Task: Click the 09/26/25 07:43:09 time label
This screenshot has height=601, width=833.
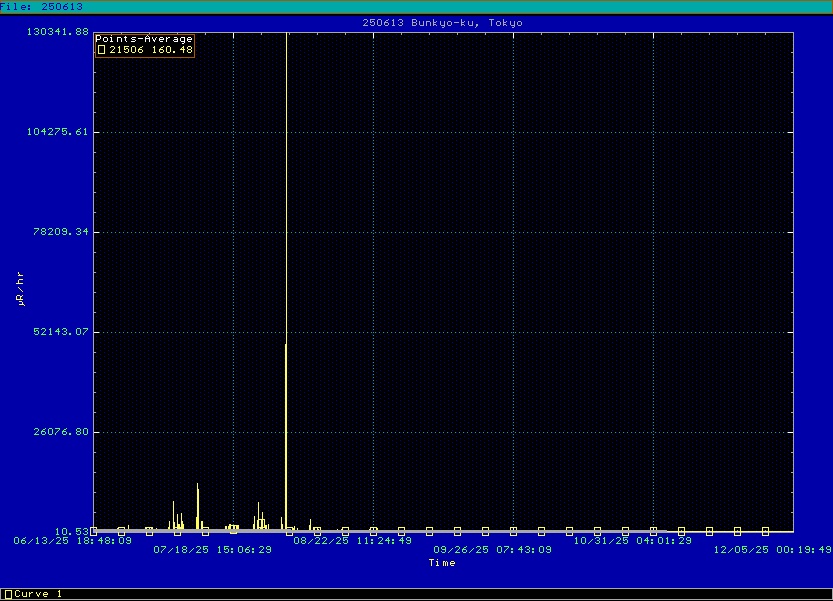Action: coord(492,549)
